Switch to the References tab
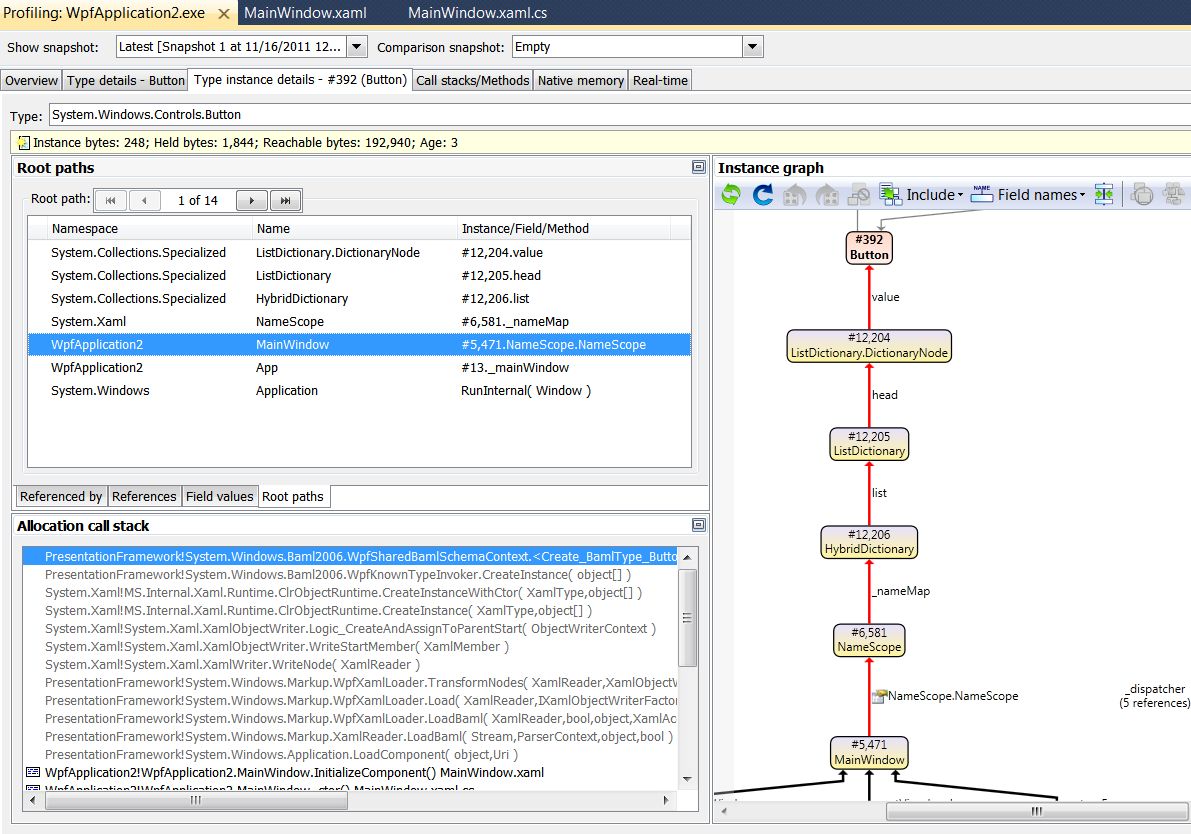Screen dimensions: 1191x834 pos(144,496)
